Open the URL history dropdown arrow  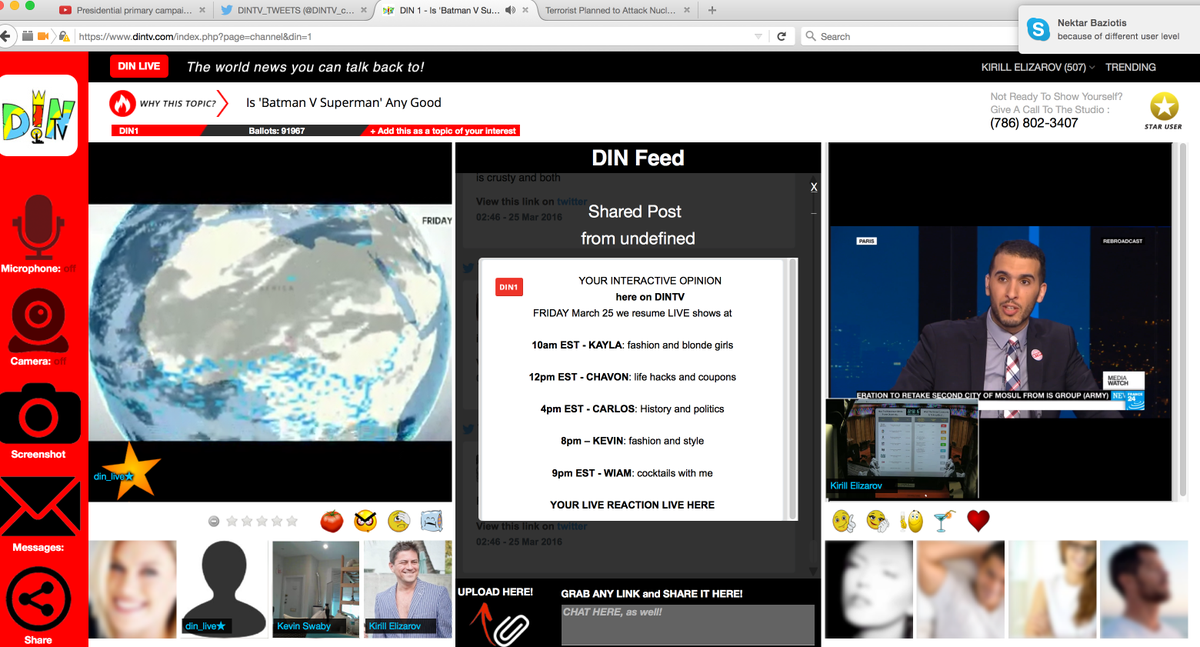(759, 36)
